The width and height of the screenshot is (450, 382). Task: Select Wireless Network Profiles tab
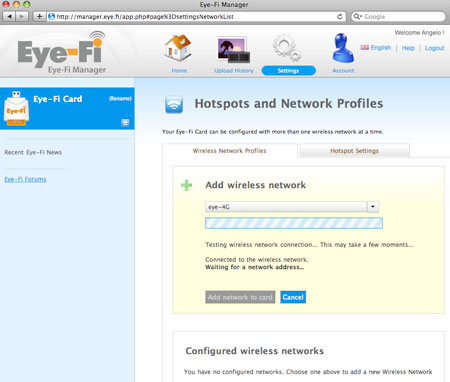tap(229, 151)
